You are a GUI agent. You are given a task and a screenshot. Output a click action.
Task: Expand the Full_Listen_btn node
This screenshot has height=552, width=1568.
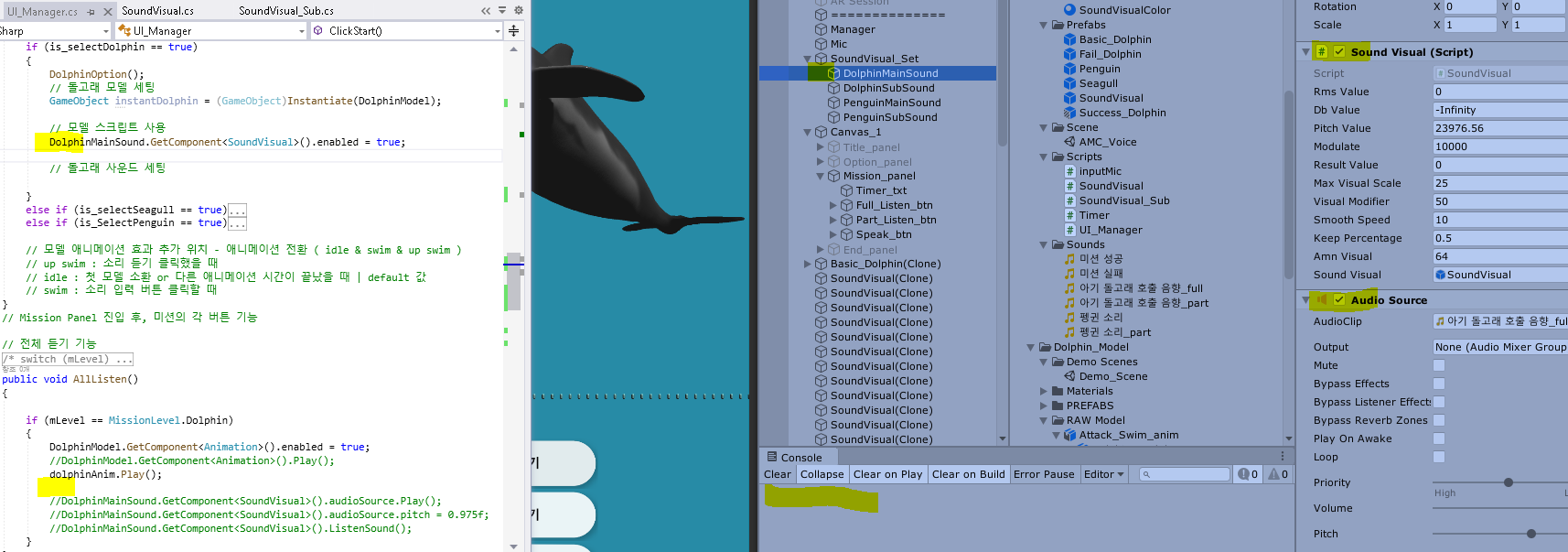832,205
